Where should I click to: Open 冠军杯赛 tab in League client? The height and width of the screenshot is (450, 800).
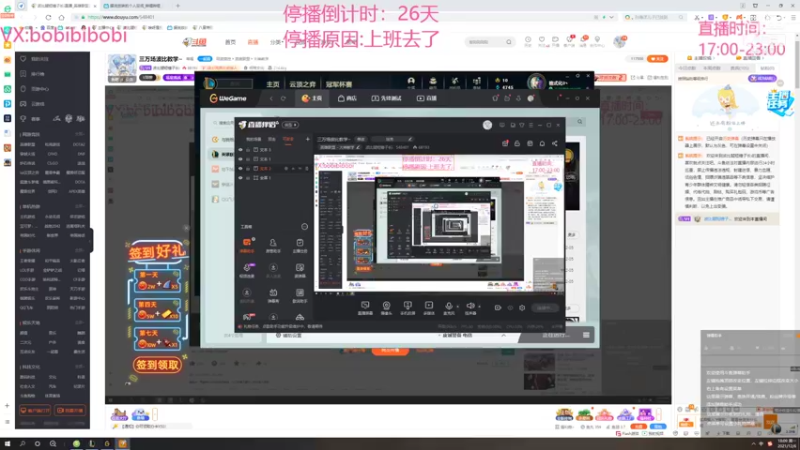coord(339,84)
